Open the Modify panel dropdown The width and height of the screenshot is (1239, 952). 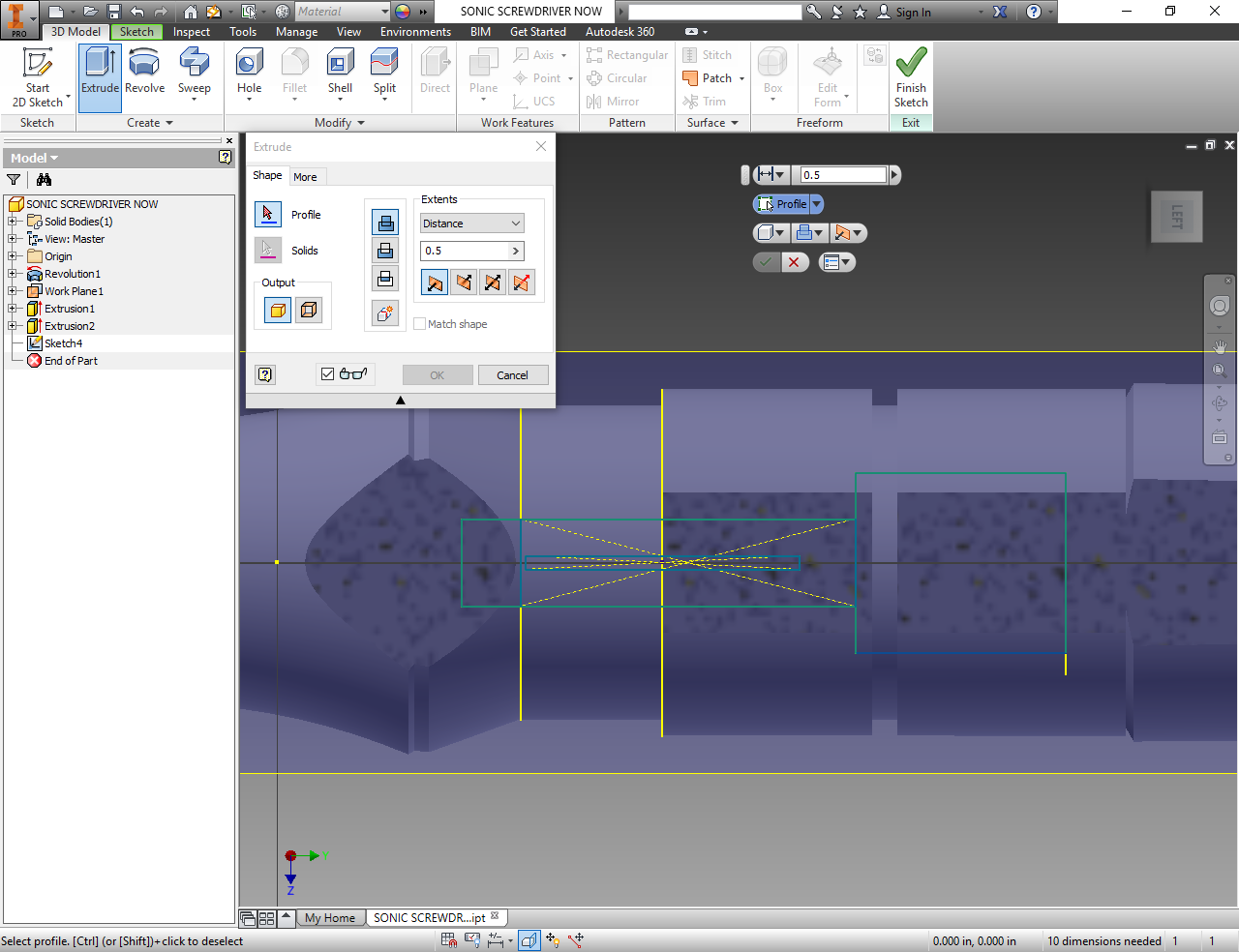tap(340, 123)
